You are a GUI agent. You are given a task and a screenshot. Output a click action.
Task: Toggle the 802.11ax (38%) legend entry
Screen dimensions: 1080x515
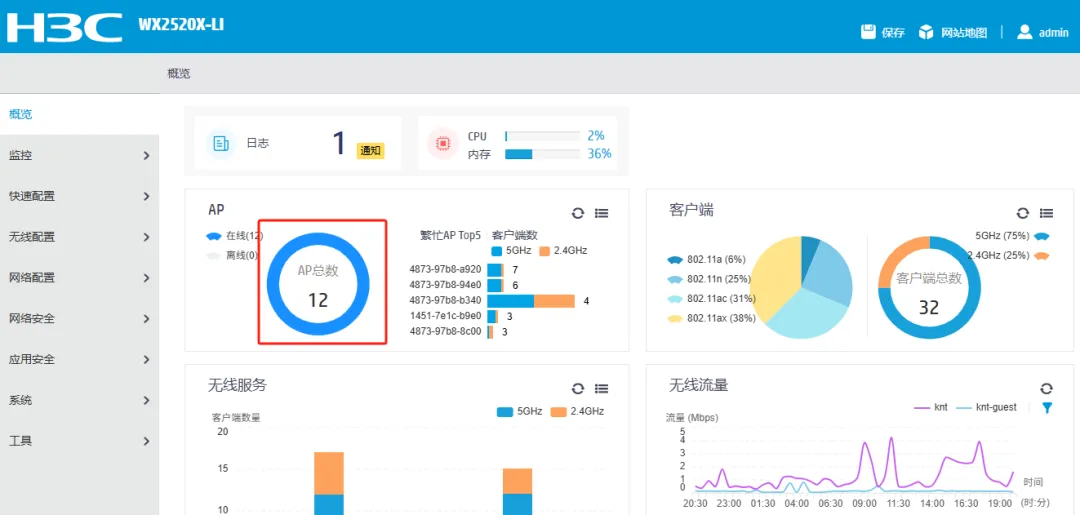click(712, 318)
